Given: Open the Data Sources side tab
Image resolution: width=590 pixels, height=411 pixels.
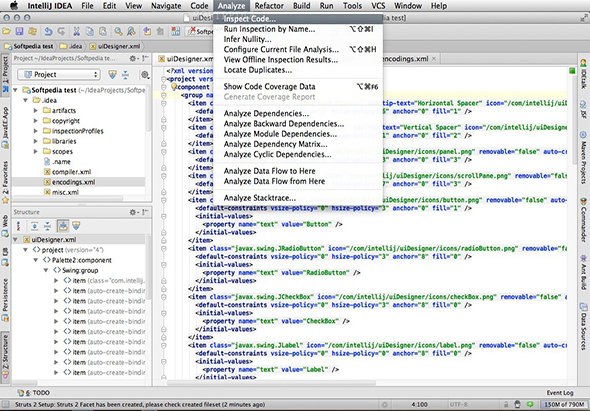Looking at the screenshot, I should point(583,327).
